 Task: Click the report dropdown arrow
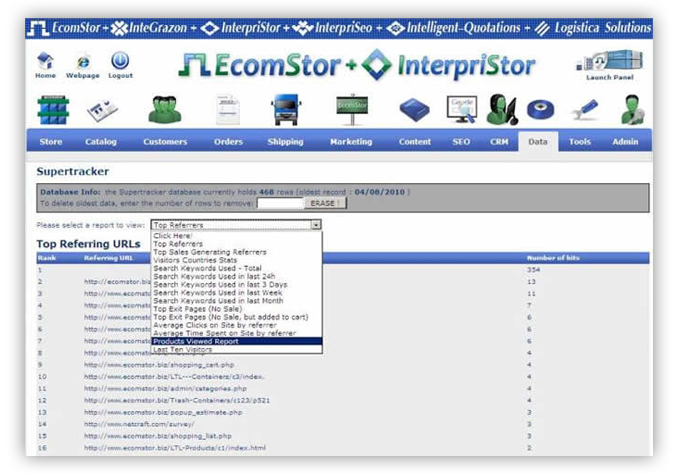[316, 225]
